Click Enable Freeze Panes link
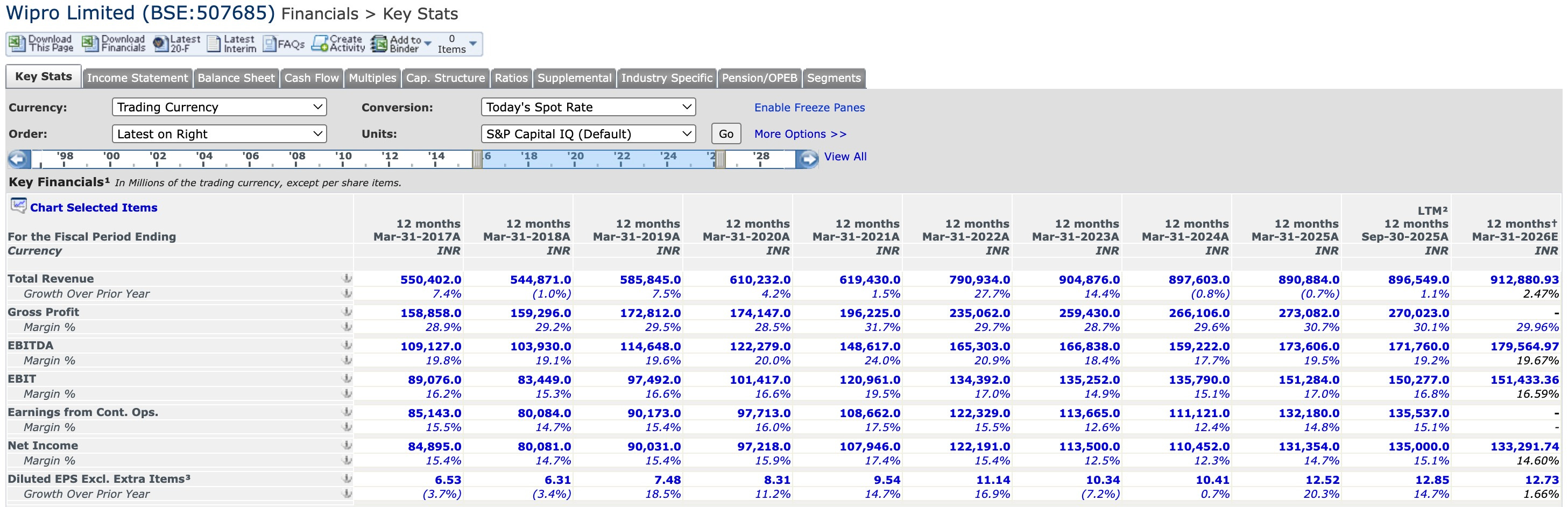The height and width of the screenshot is (507, 1568). tap(810, 108)
